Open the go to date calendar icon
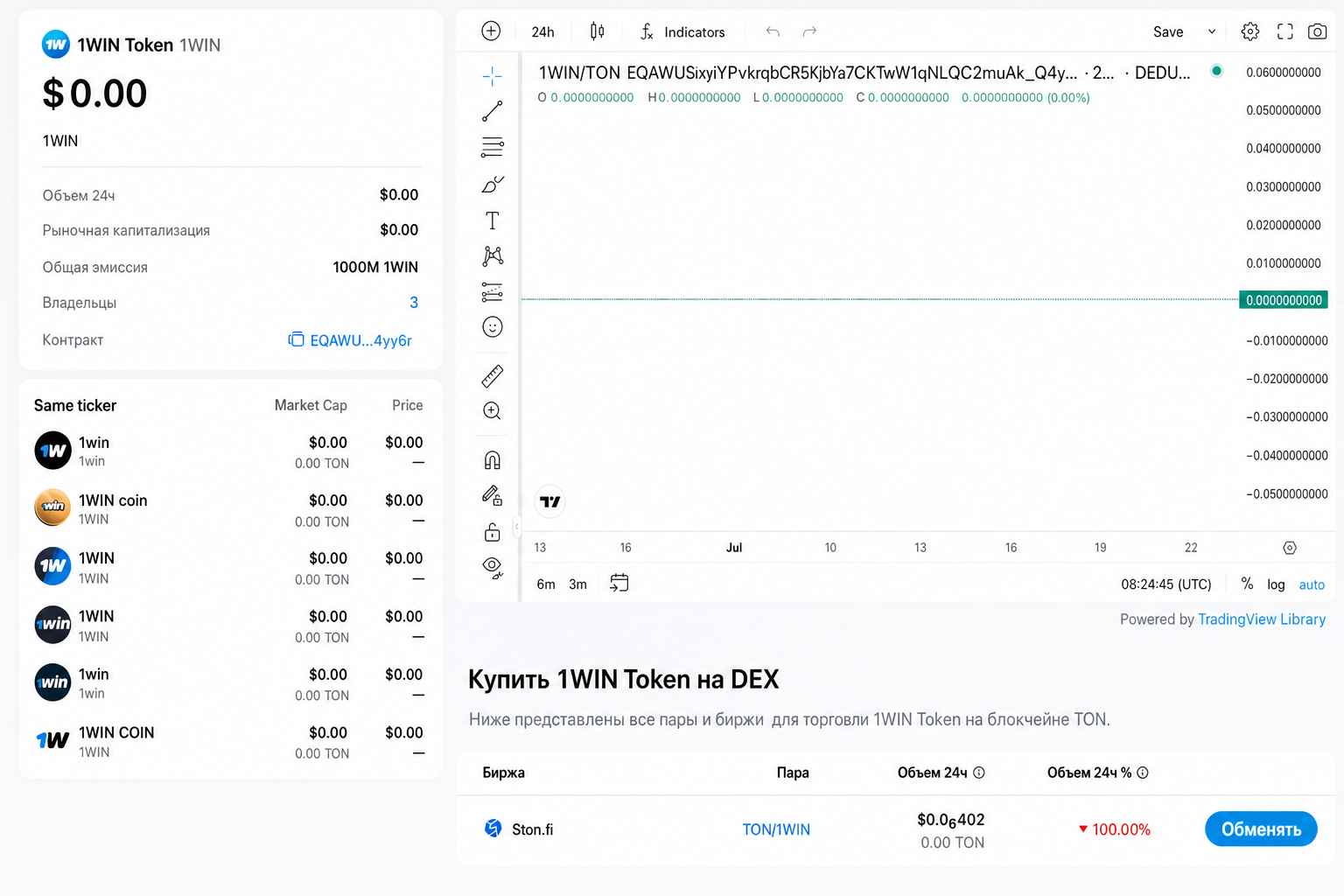Viewport: 1344px width, 896px height. click(x=619, y=583)
